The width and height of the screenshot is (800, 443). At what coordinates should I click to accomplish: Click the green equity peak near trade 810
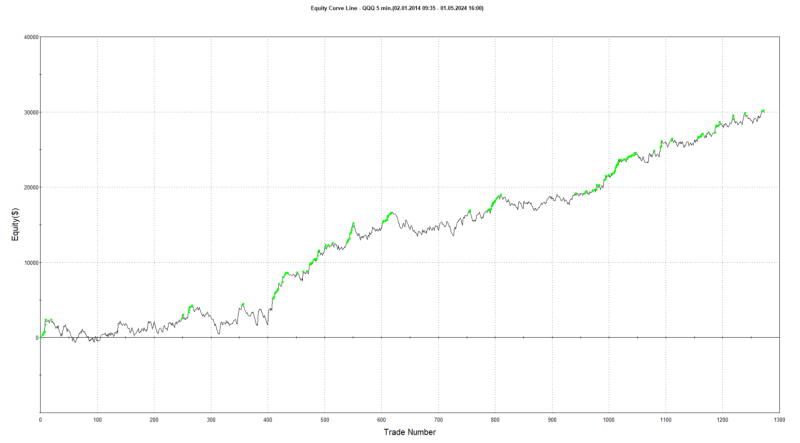click(501, 195)
